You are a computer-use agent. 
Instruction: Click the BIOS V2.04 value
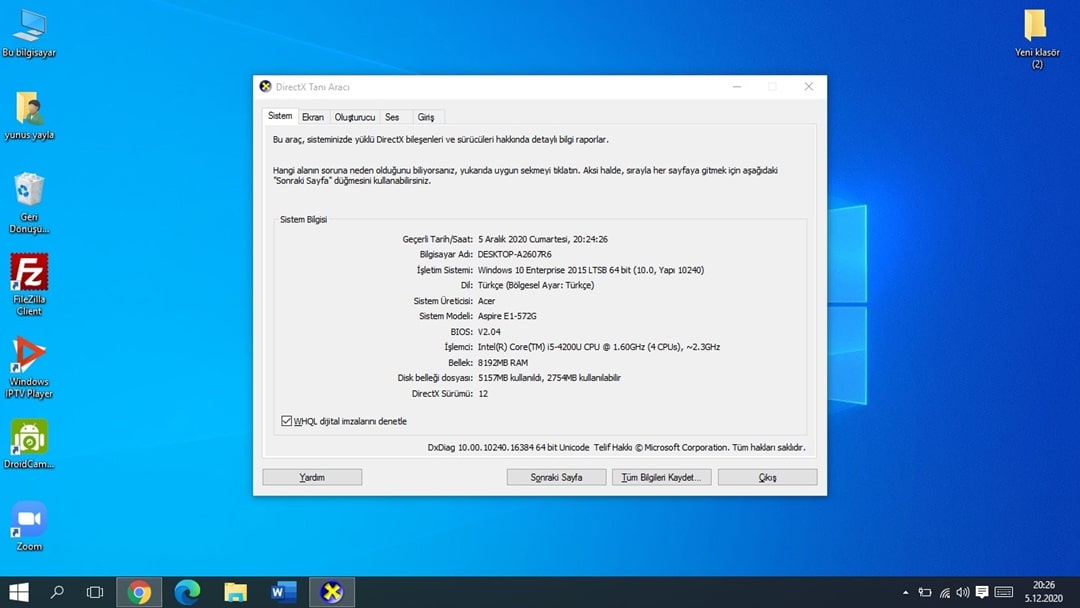[x=489, y=332]
